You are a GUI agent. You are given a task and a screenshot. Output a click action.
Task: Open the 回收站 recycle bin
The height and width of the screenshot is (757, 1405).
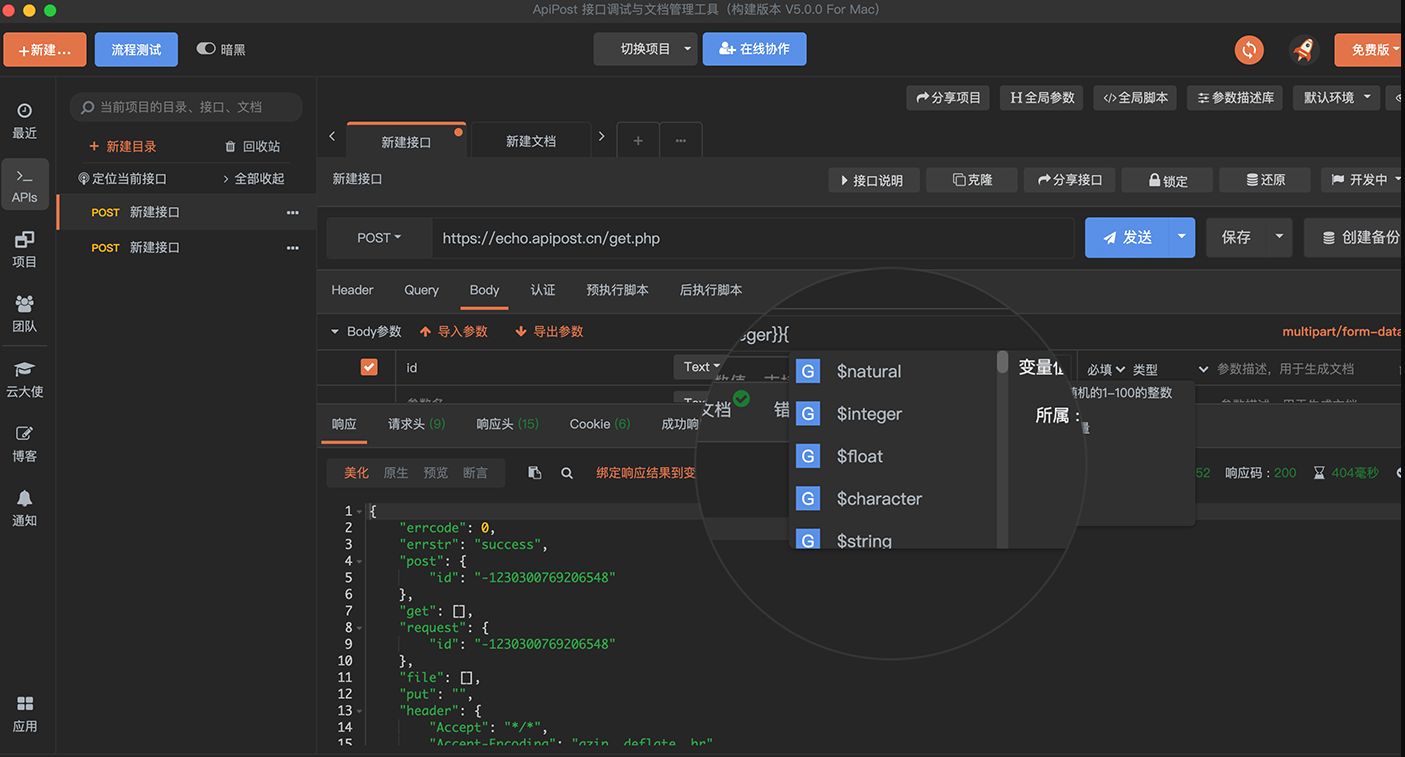[253, 146]
